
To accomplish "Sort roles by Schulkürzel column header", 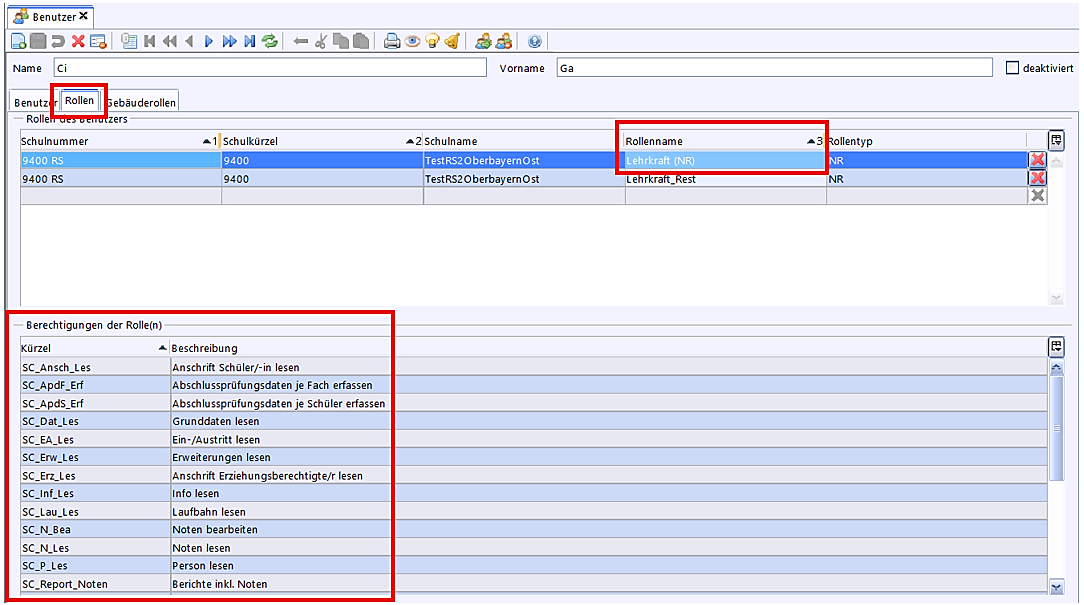I will pyautogui.click(x=322, y=141).
